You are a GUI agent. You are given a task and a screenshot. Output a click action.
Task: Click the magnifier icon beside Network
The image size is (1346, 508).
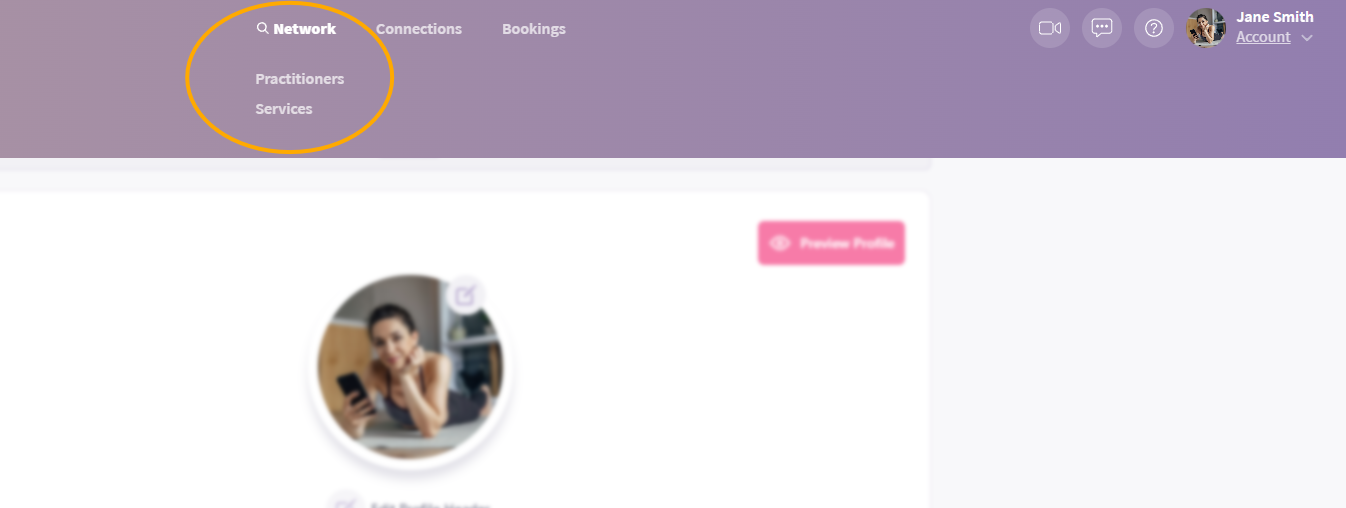coord(262,29)
